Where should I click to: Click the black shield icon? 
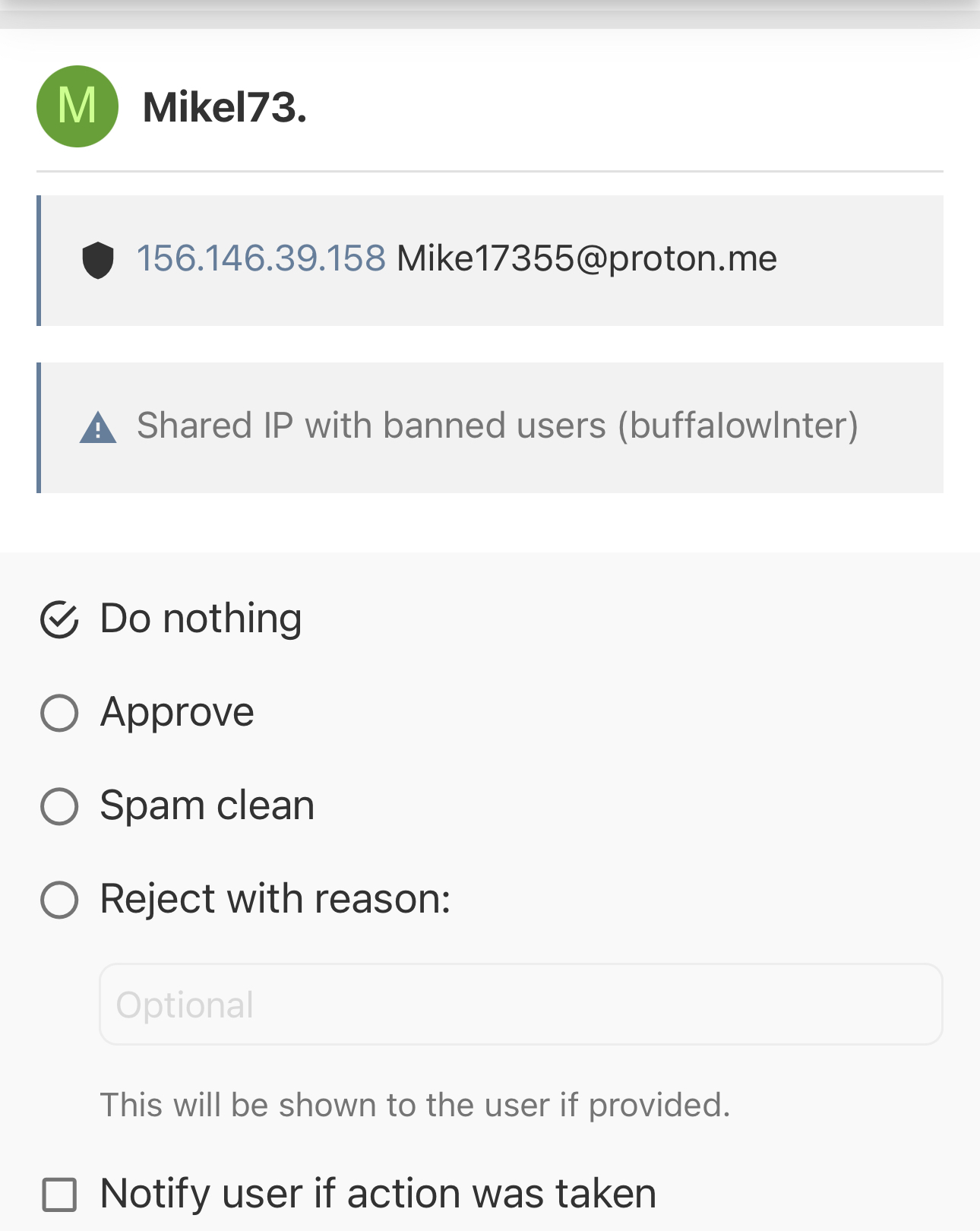coord(98,261)
